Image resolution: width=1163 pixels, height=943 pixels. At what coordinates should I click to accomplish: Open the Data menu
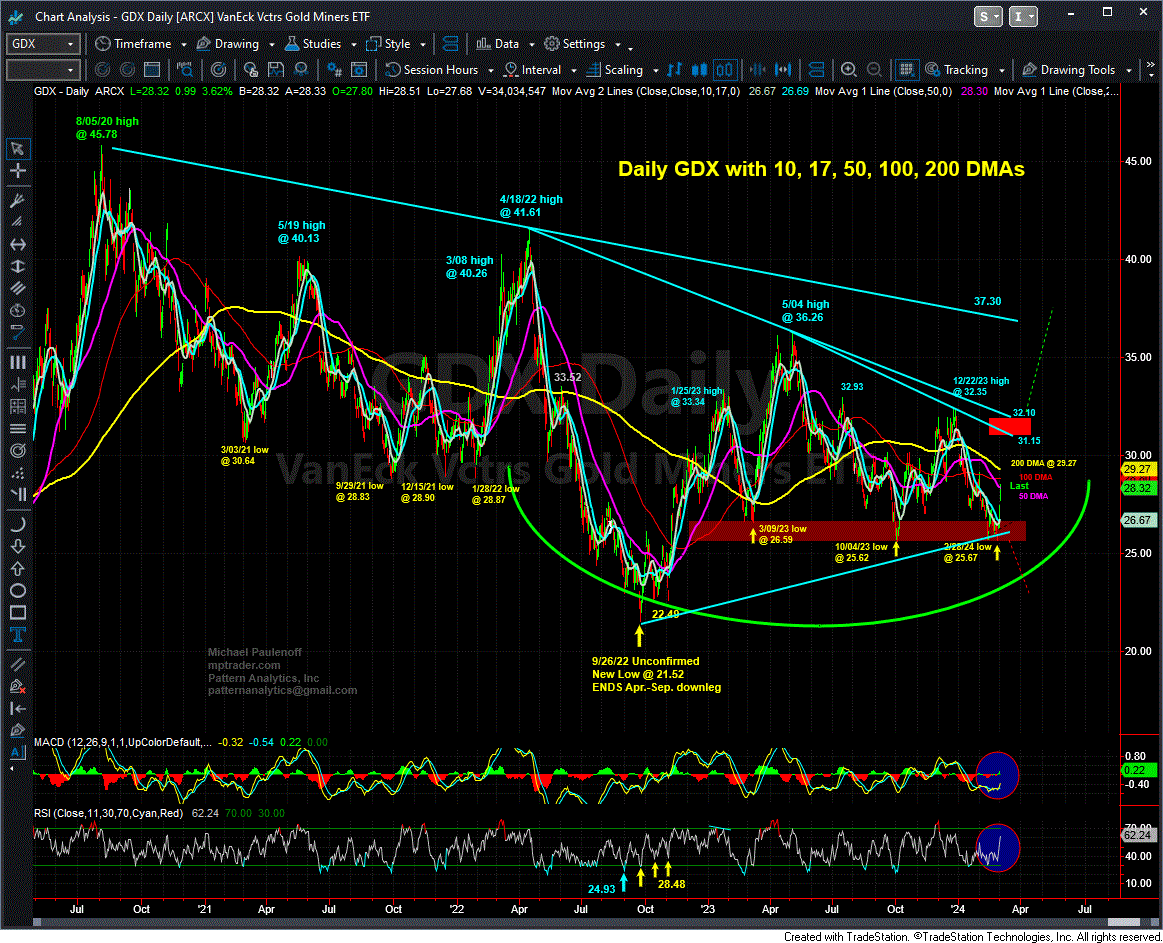tap(498, 44)
